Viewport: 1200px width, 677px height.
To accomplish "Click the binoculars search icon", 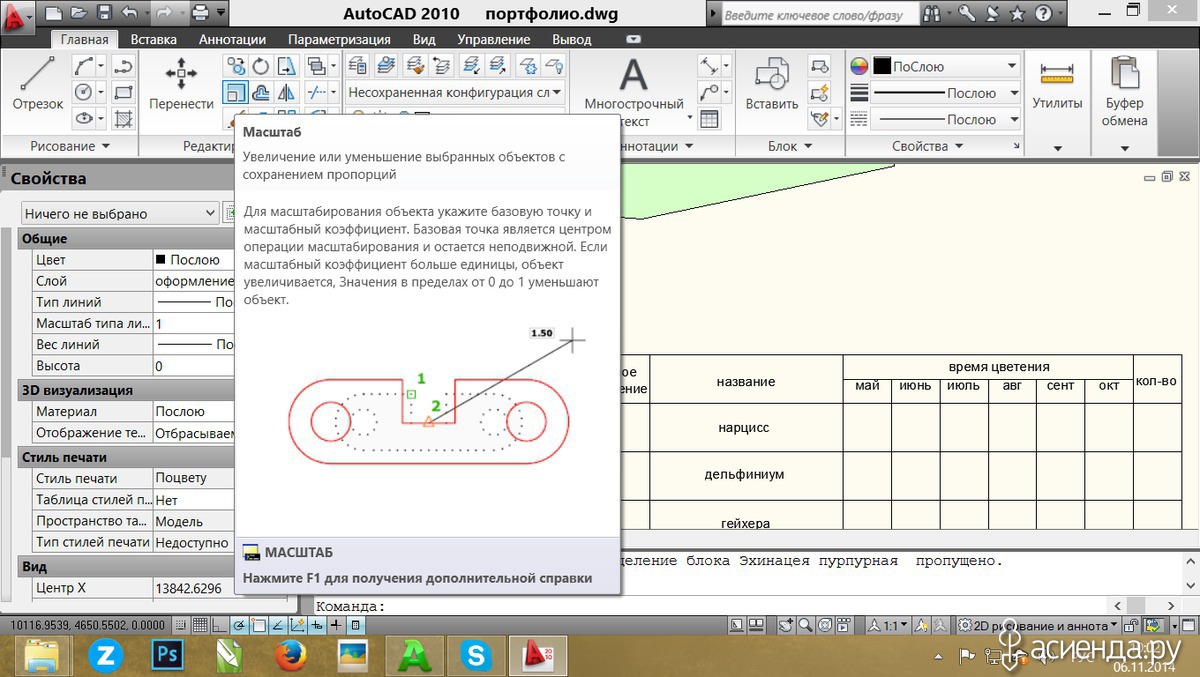I will [x=932, y=14].
